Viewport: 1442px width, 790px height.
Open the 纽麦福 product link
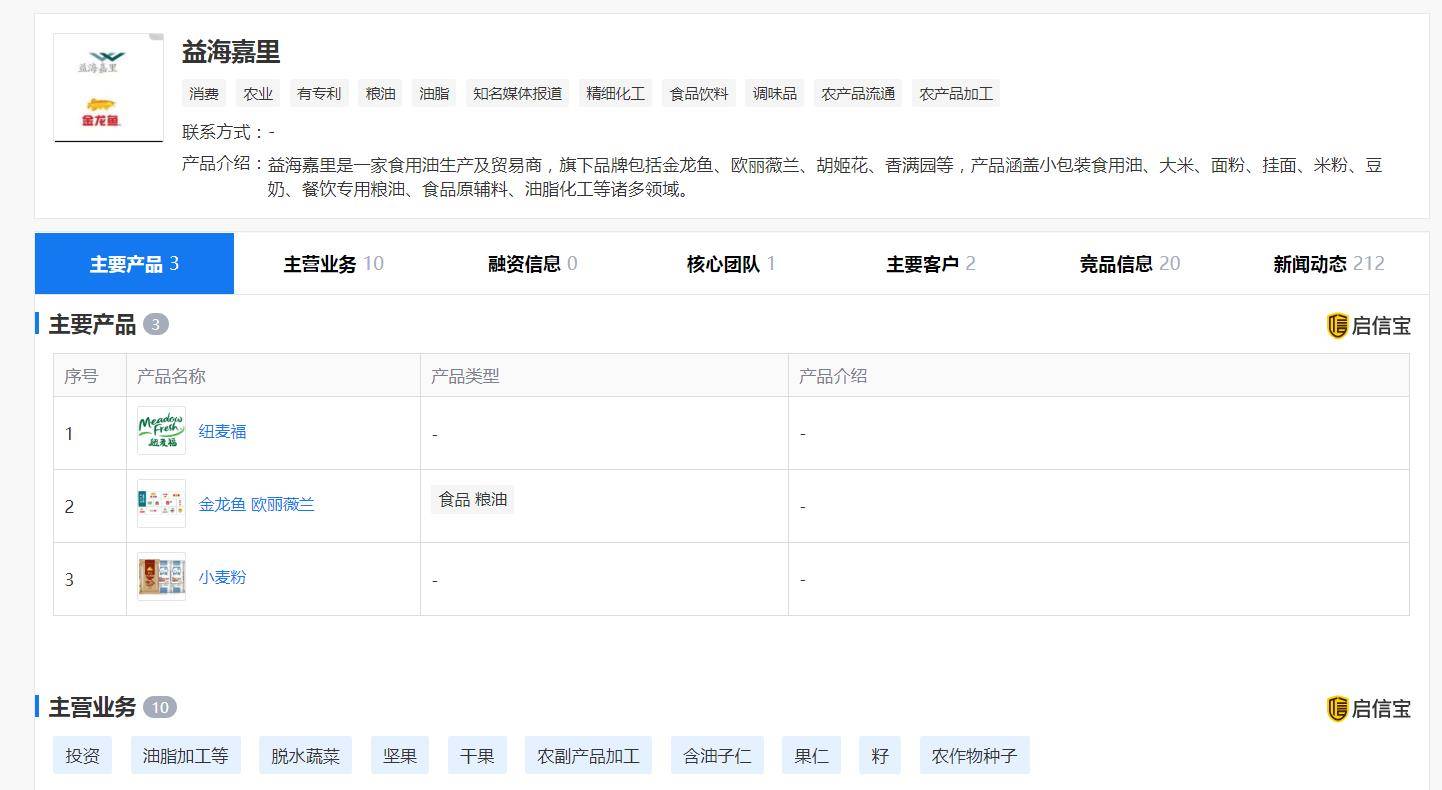(x=222, y=431)
